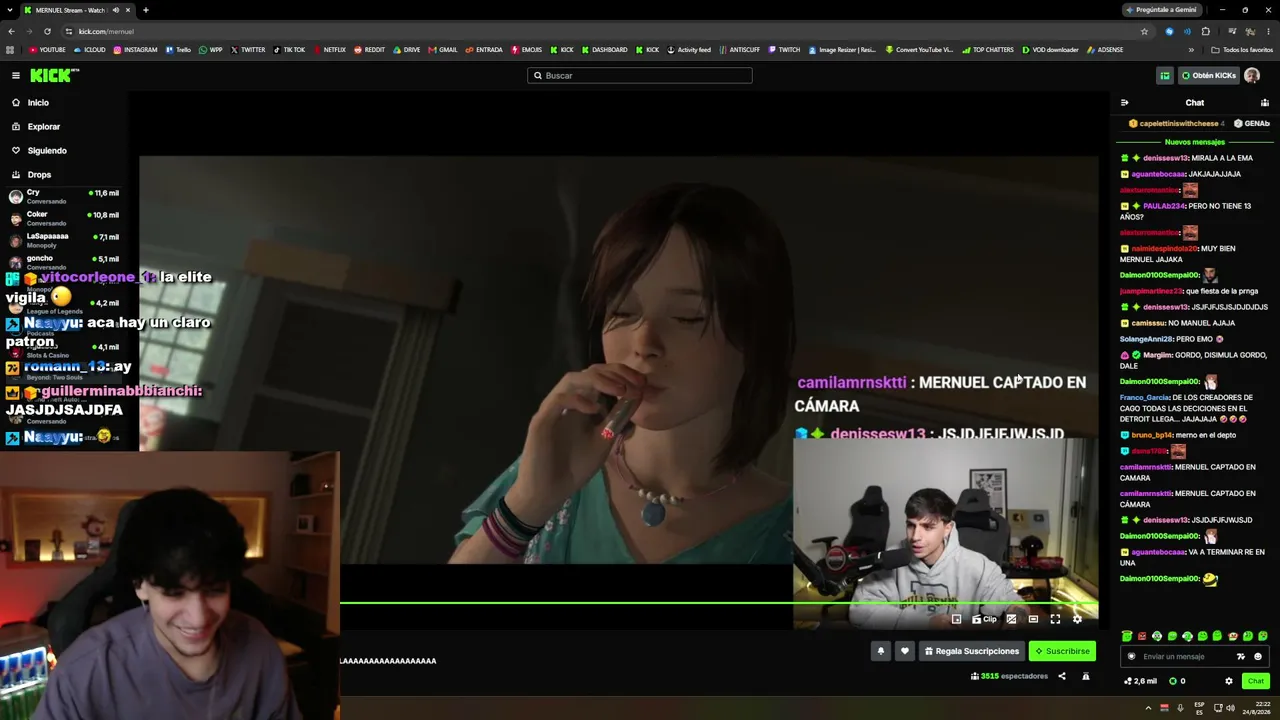Enable picture-in-picture mini player
1280x720 pixels.
coord(956,619)
